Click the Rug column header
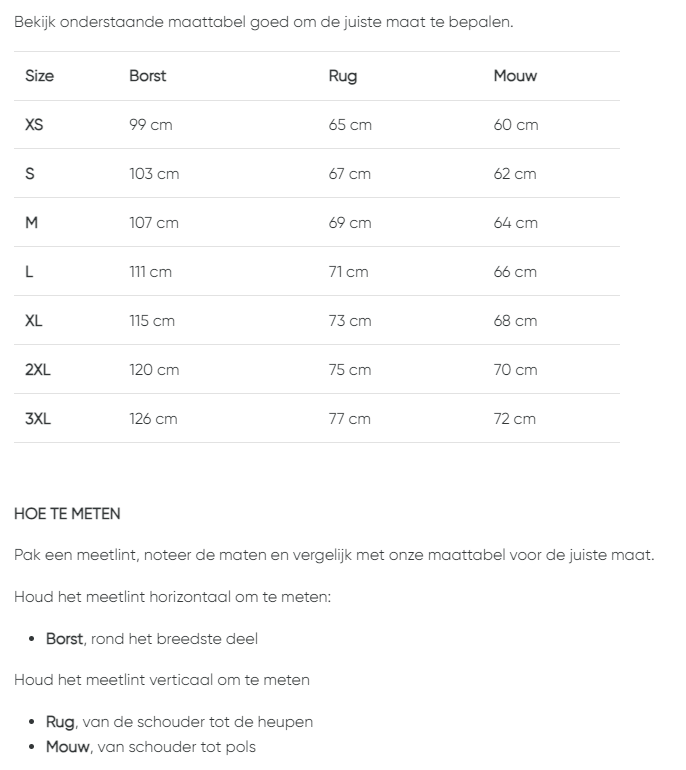This screenshot has height=770, width=686. point(342,76)
